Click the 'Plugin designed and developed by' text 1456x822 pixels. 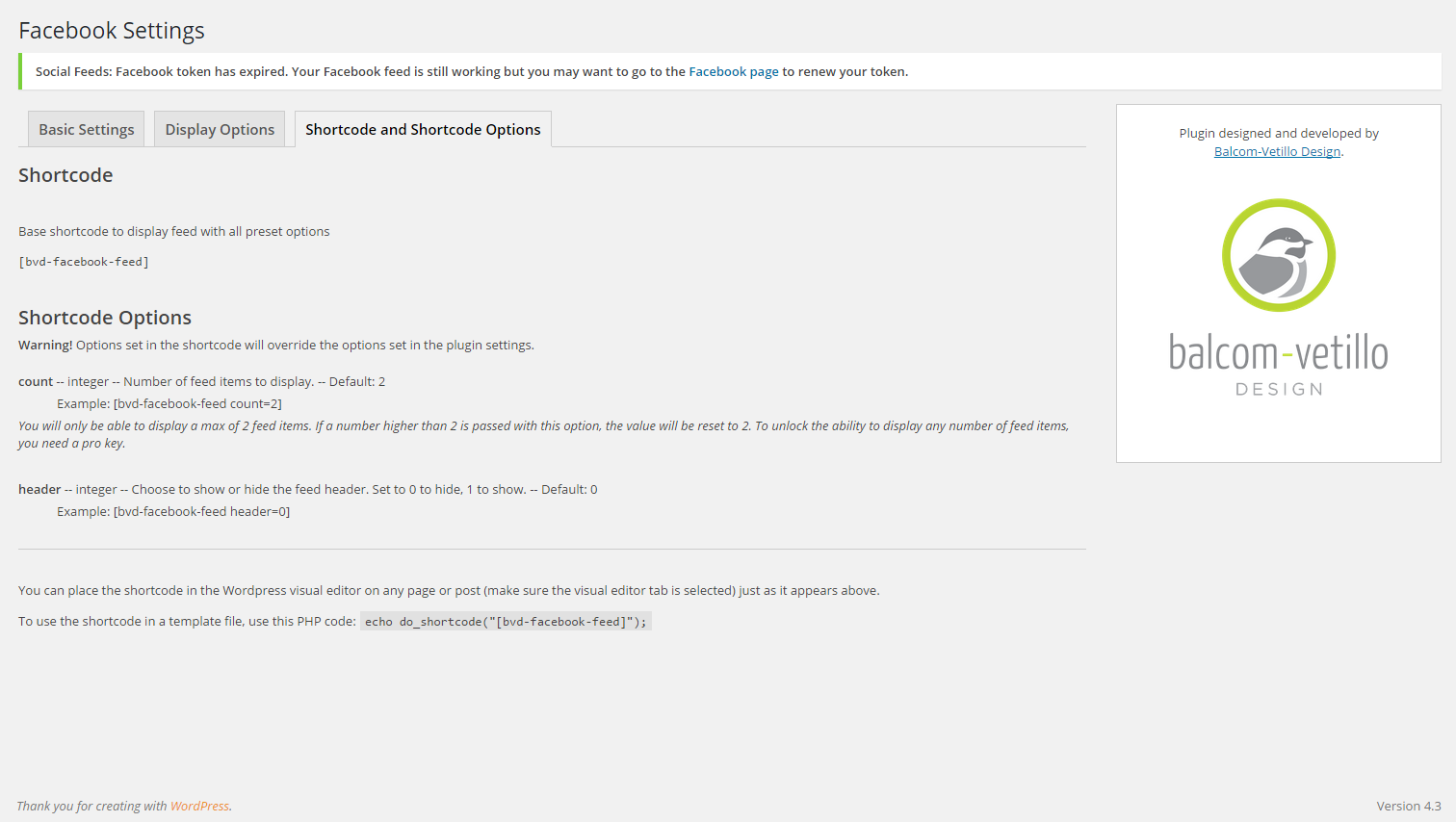[x=1279, y=134]
